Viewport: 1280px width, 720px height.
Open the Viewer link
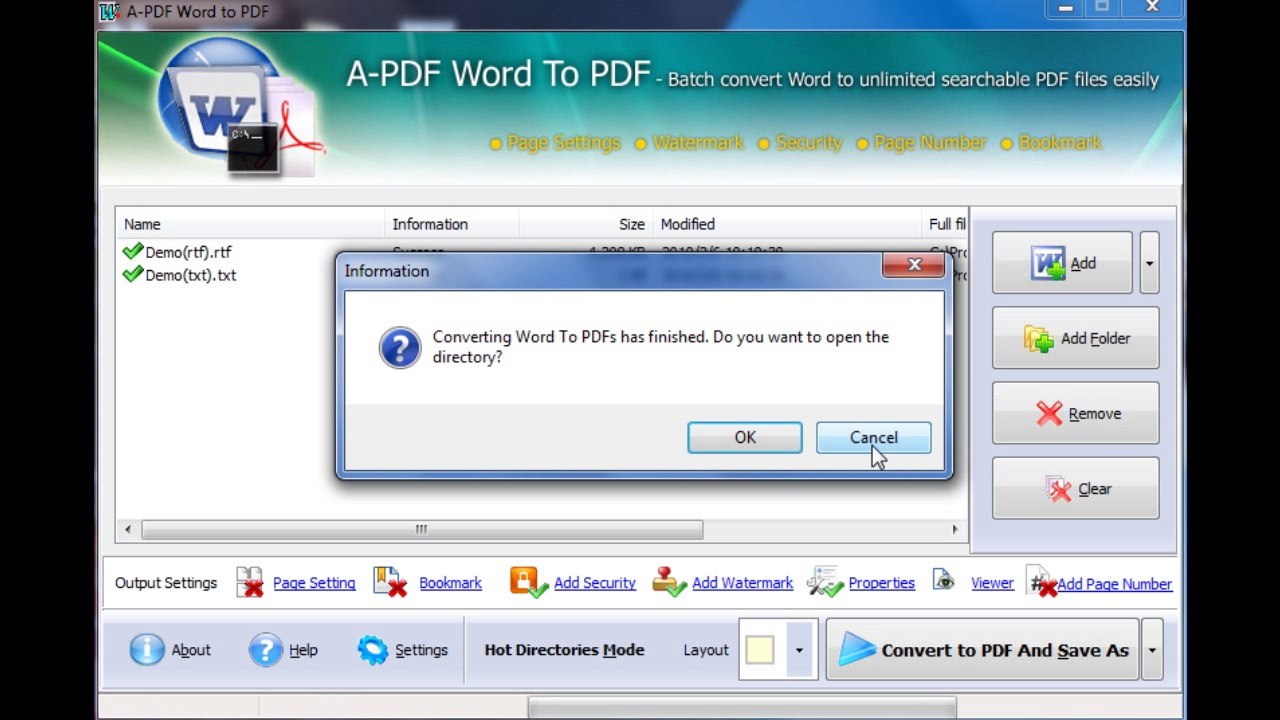[x=992, y=583]
